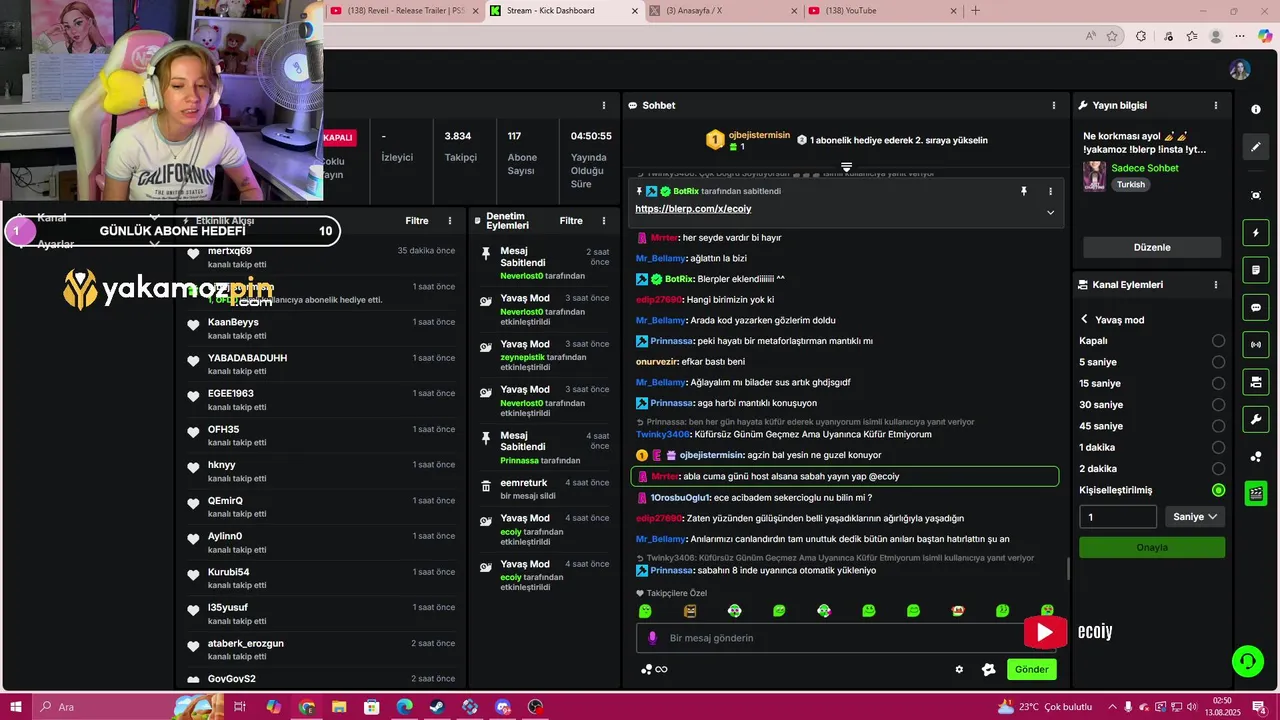Screen dimensions: 1280x720
Task: Open Denetim Eylemleri three-dot menu
Action: tap(604, 221)
